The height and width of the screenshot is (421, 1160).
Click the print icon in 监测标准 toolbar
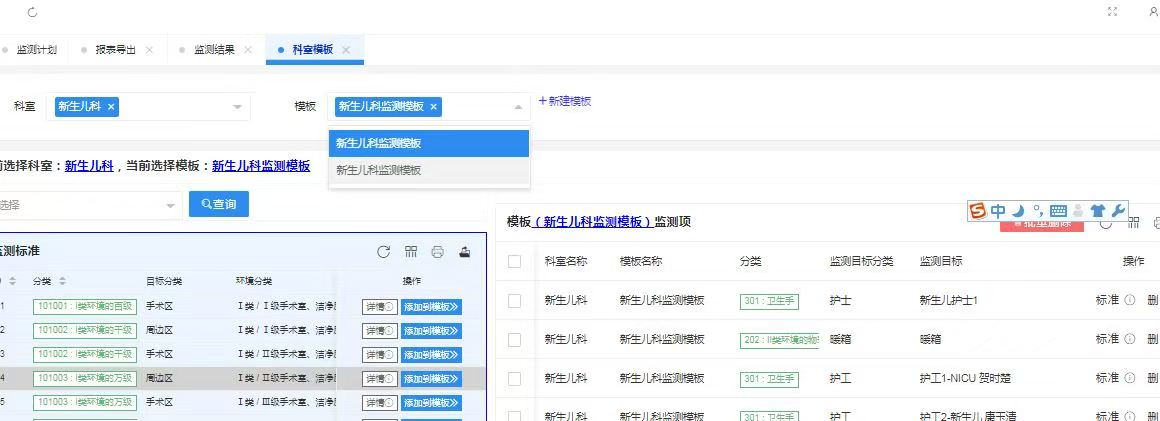[437, 252]
